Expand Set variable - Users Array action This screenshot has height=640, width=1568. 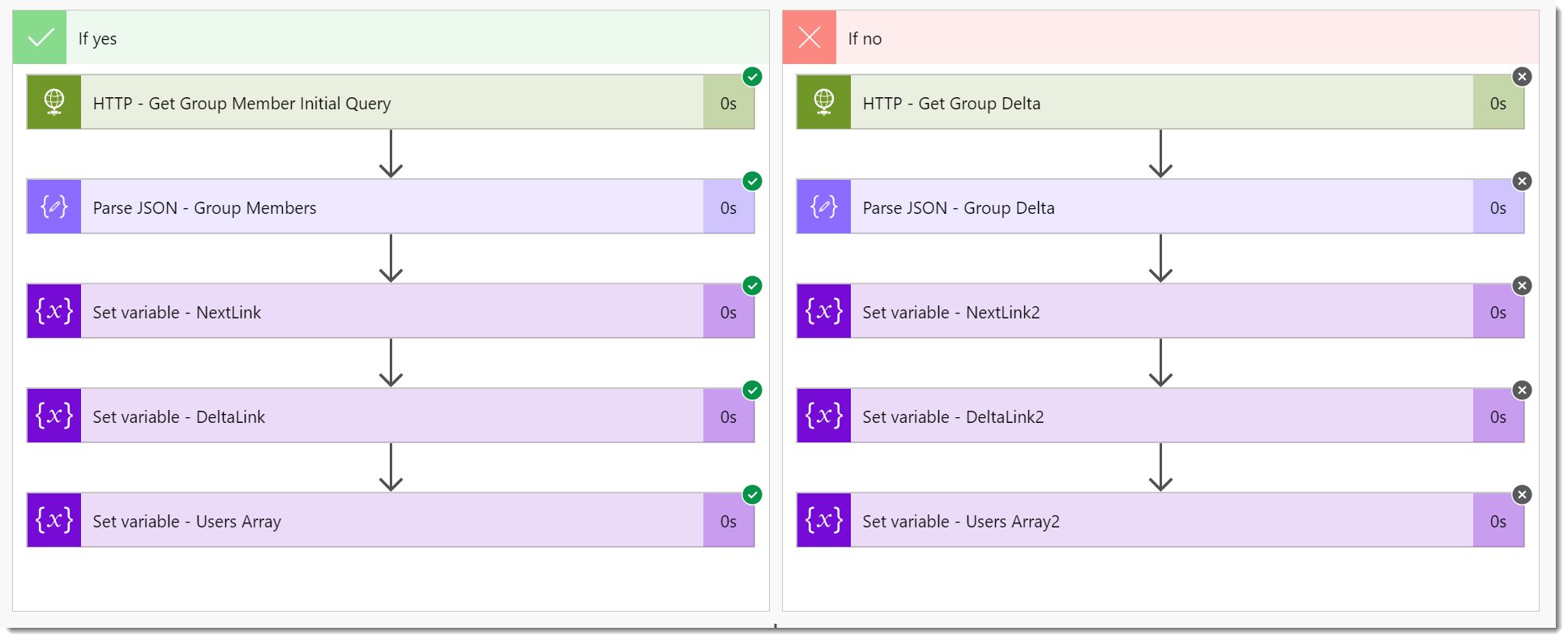pos(391,520)
